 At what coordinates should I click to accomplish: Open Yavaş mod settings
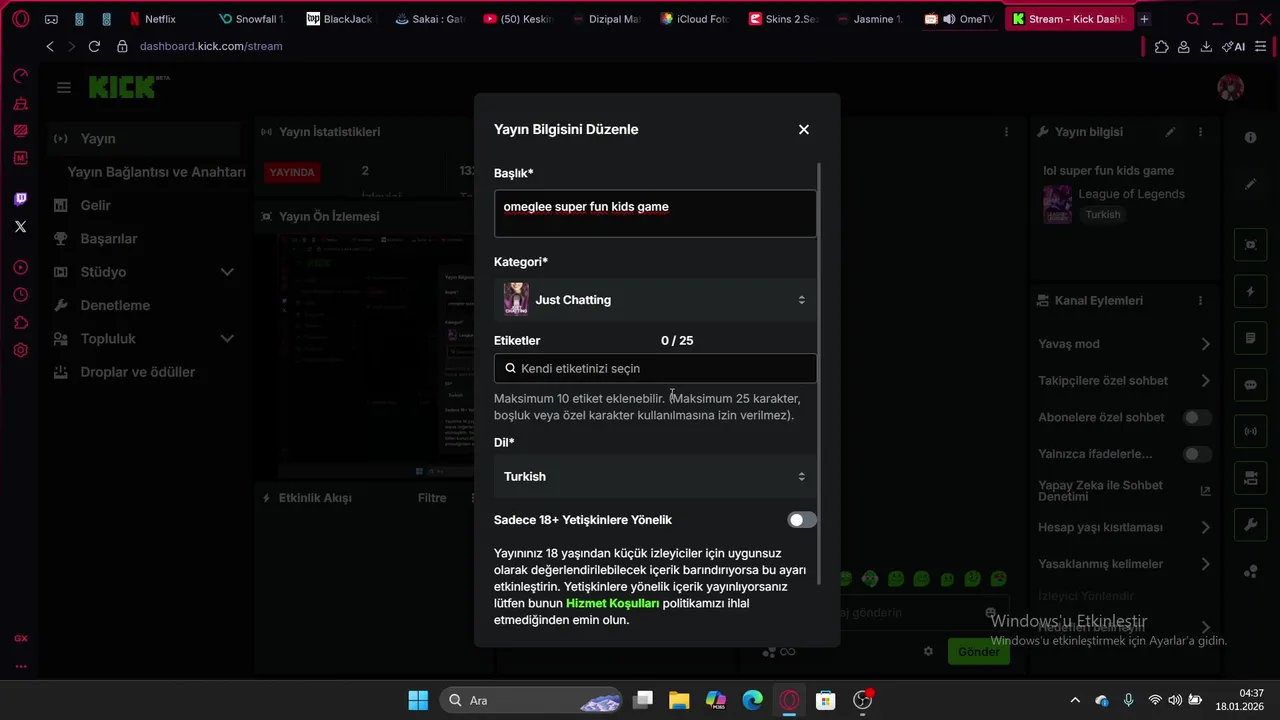(1124, 344)
